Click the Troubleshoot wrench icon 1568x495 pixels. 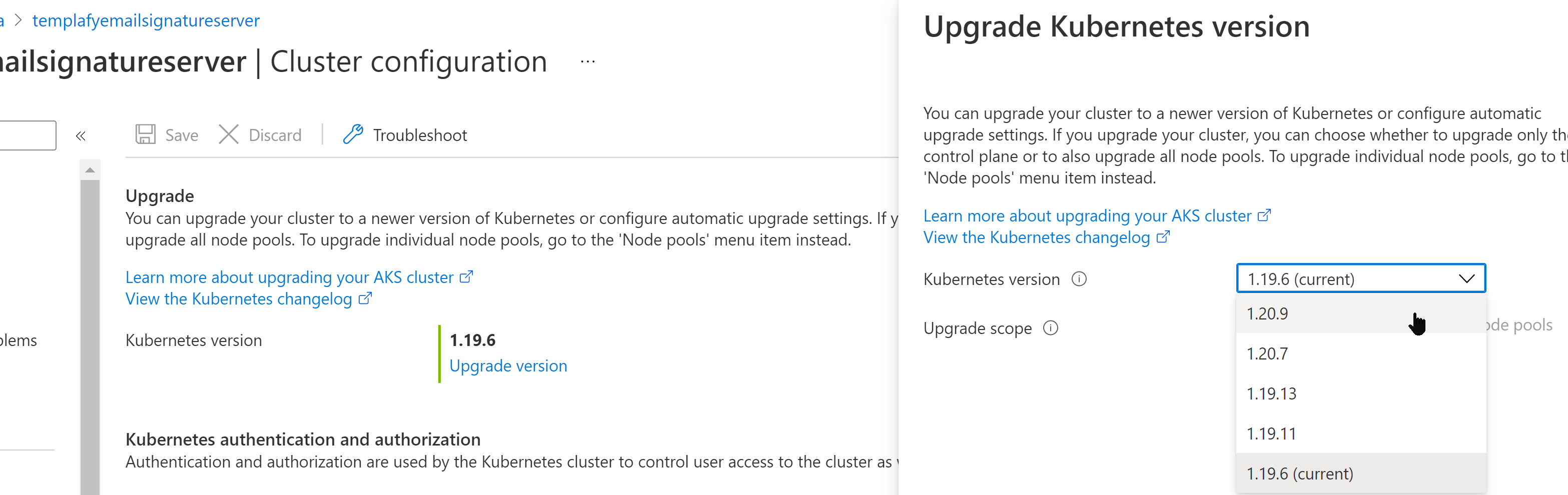point(353,134)
